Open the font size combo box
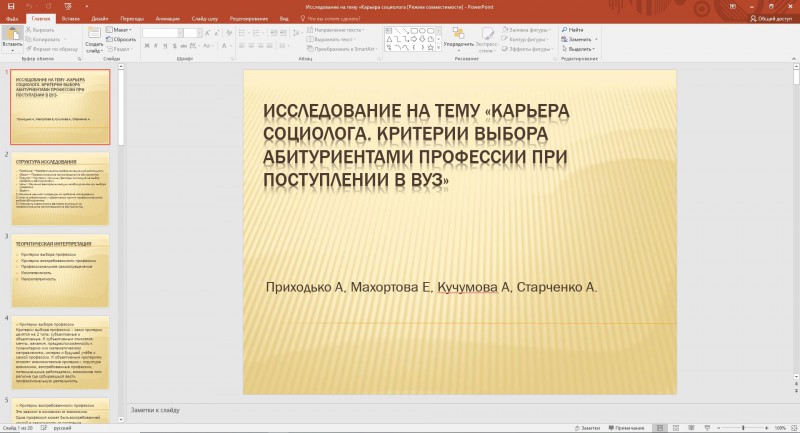The height and width of the screenshot is (433, 800). coord(193,33)
